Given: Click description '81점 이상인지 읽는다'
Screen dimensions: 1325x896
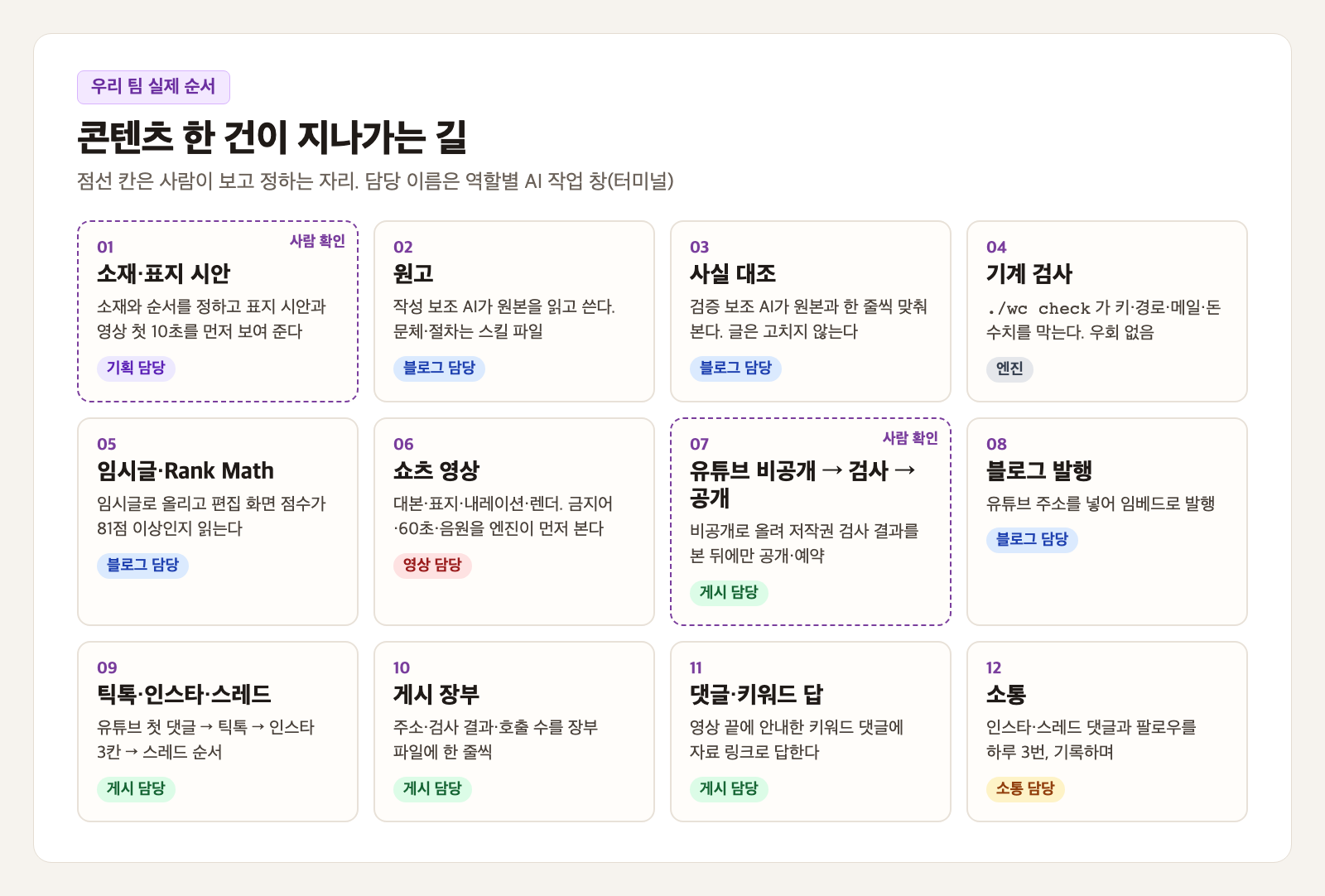Looking at the screenshot, I should tap(170, 528).
